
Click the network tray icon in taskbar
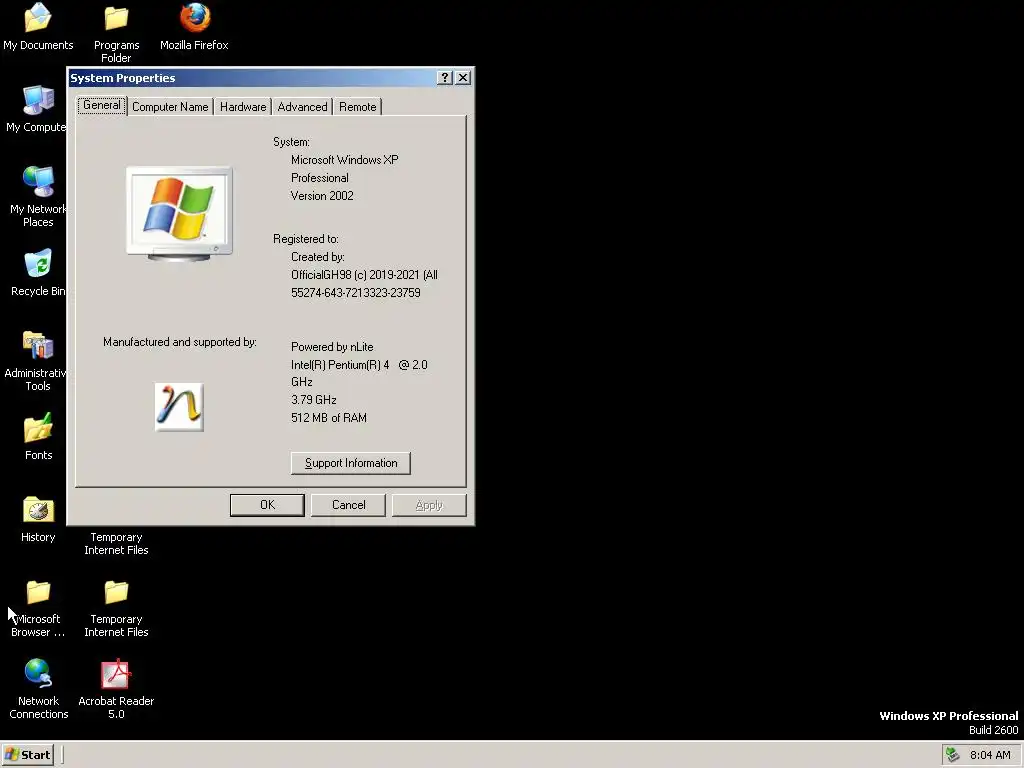point(953,755)
